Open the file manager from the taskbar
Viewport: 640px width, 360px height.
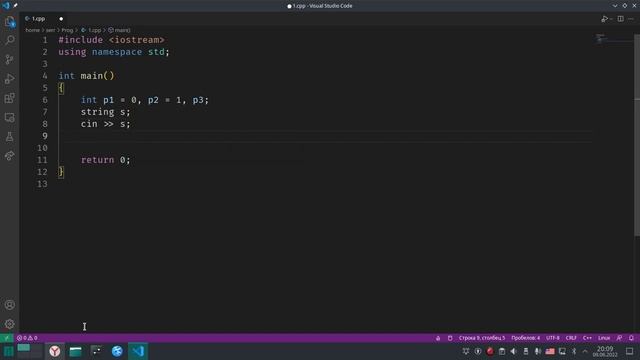pyautogui.click(x=76, y=351)
